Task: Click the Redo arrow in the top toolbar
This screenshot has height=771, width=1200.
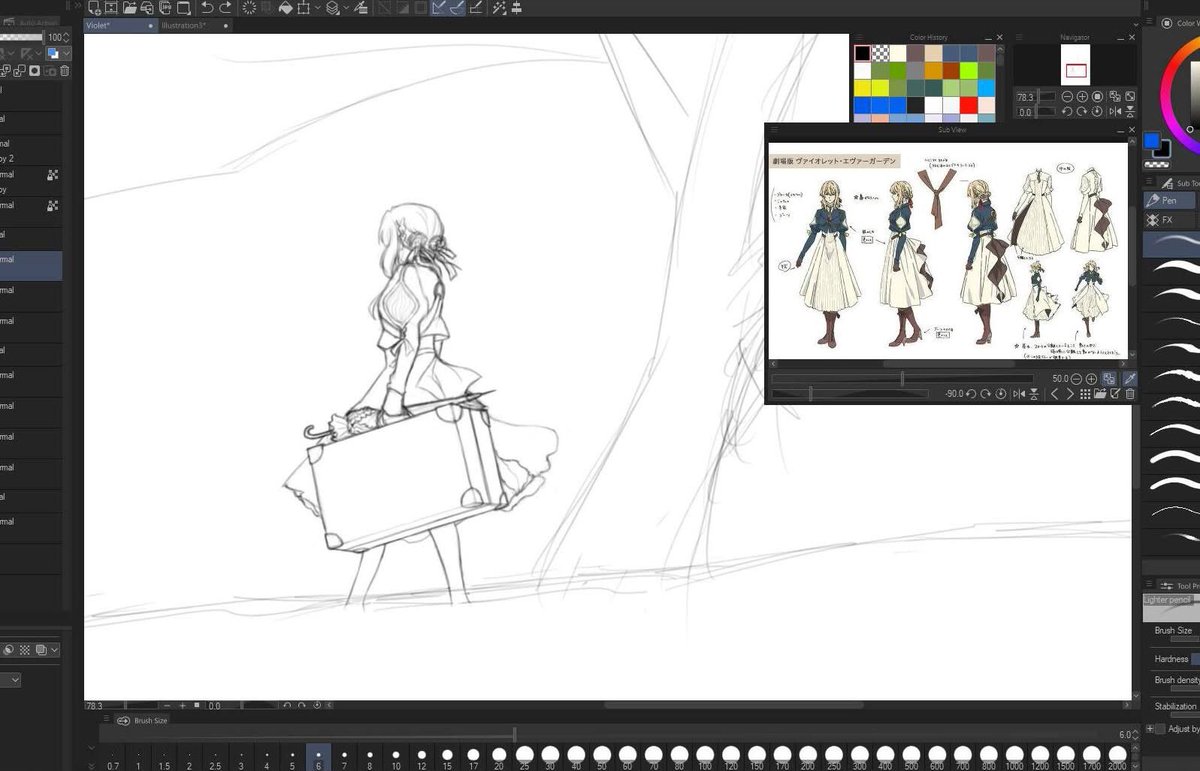Action: point(226,8)
